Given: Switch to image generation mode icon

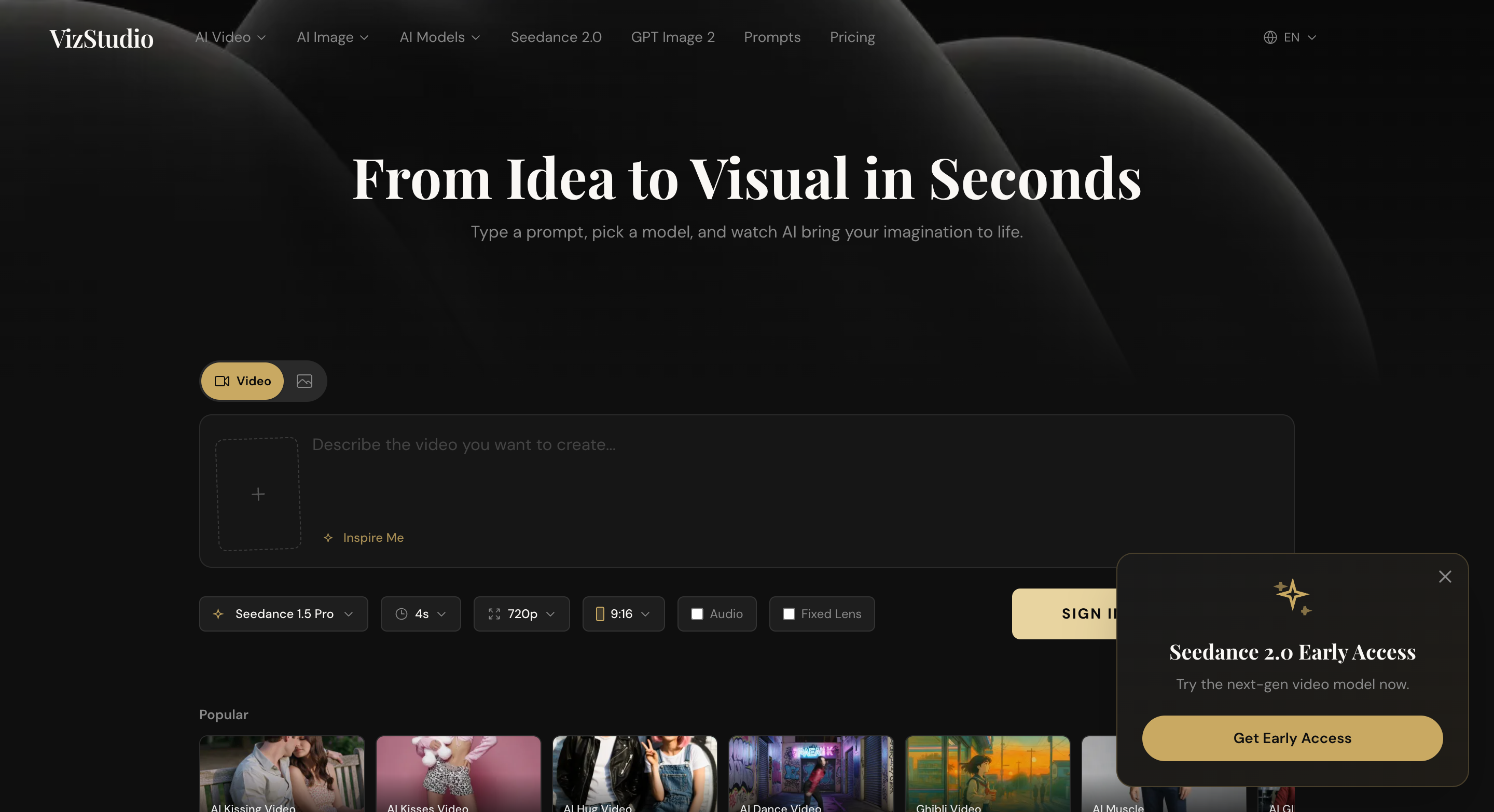Looking at the screenshot, I should point(304,381).
